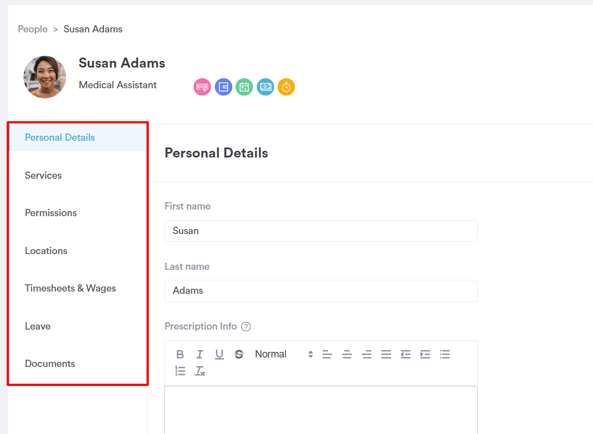This screenshot has height=434, width=593.
Task: Select the orange timer badge icon
Action: coord(286,87)
